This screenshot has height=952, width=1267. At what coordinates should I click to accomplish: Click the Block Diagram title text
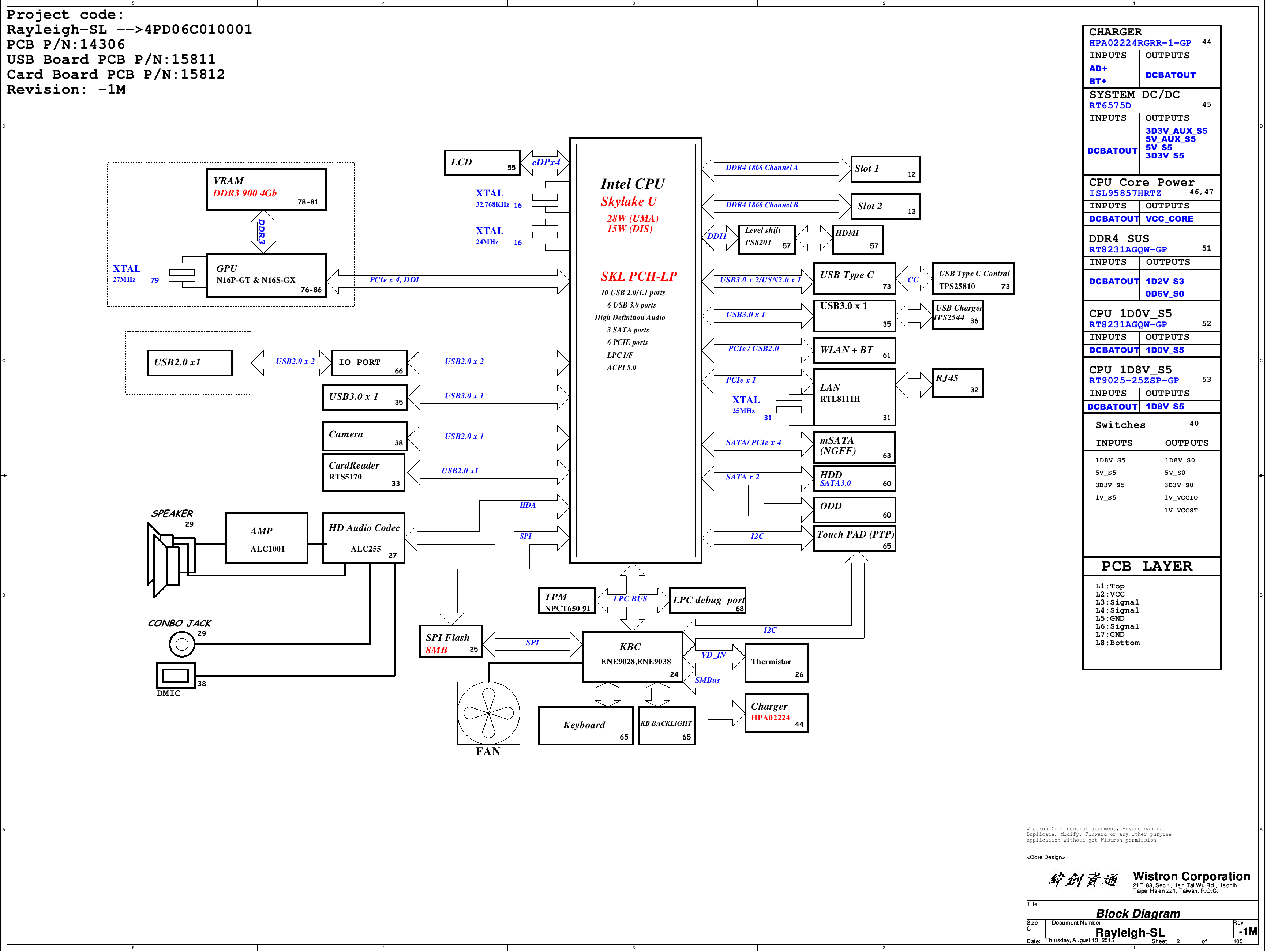pyautogui.click(x=1137, y=913)
